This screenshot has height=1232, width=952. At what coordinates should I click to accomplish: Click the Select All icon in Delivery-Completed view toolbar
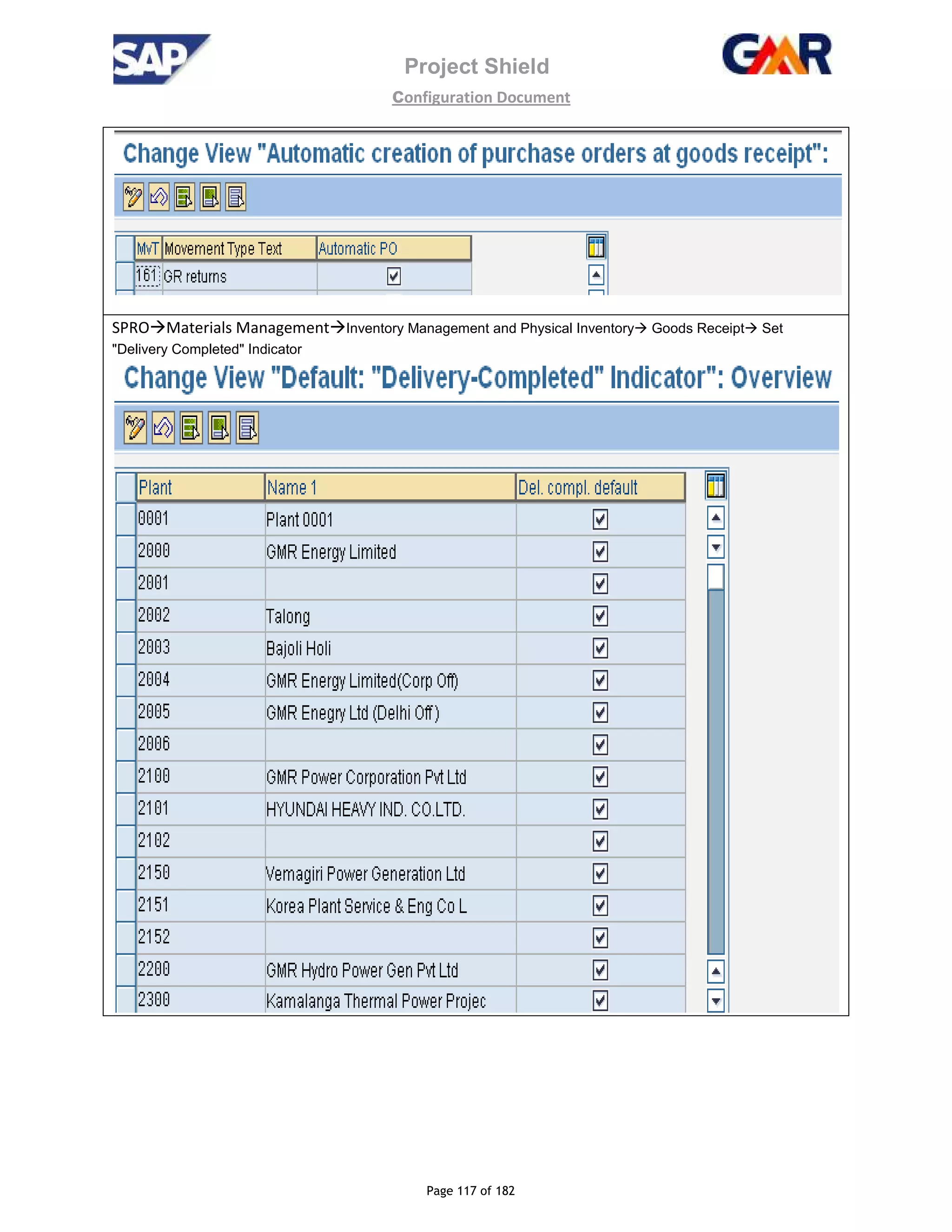tap(191, 428)
